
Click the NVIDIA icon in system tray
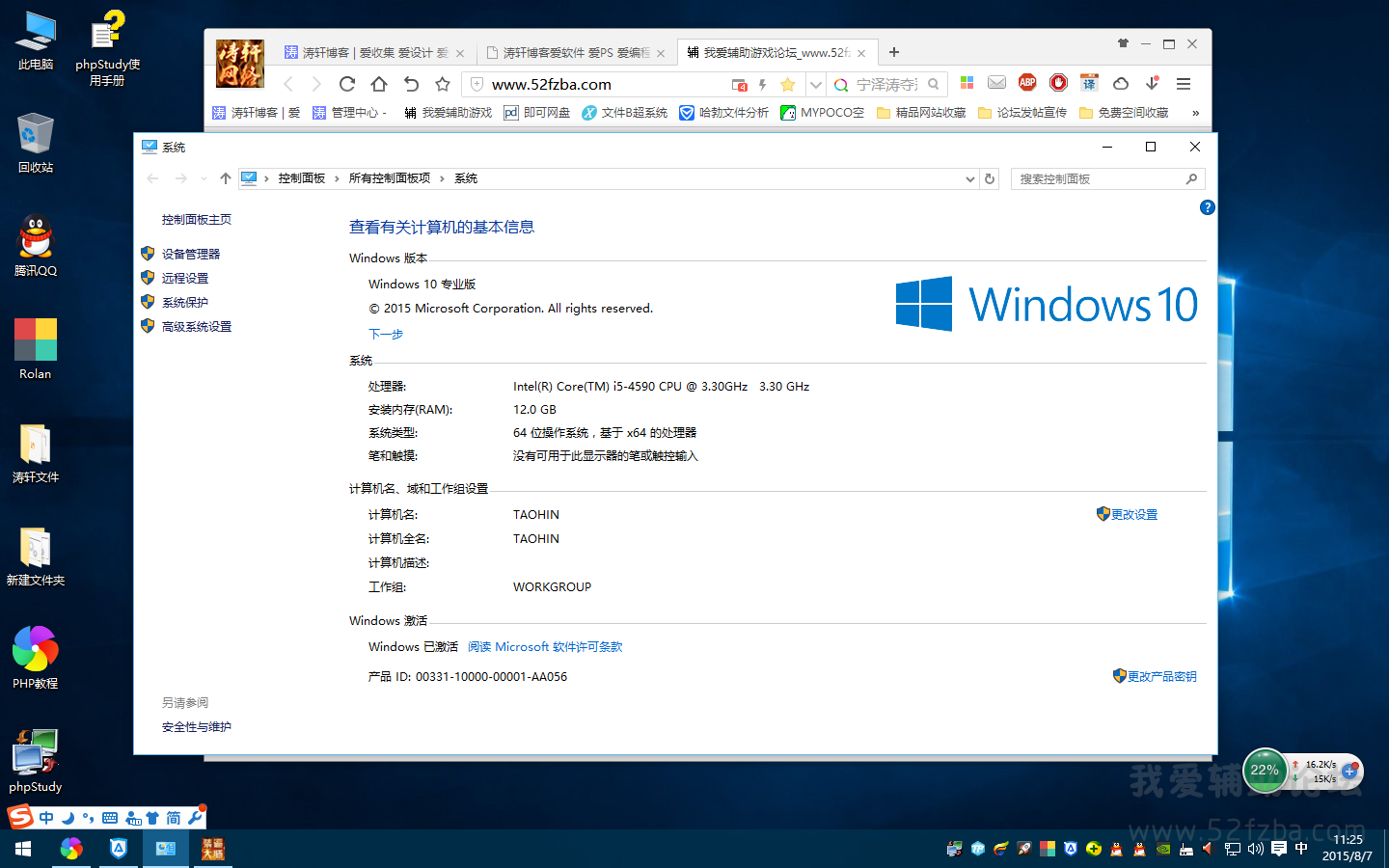coord(1163,849)
